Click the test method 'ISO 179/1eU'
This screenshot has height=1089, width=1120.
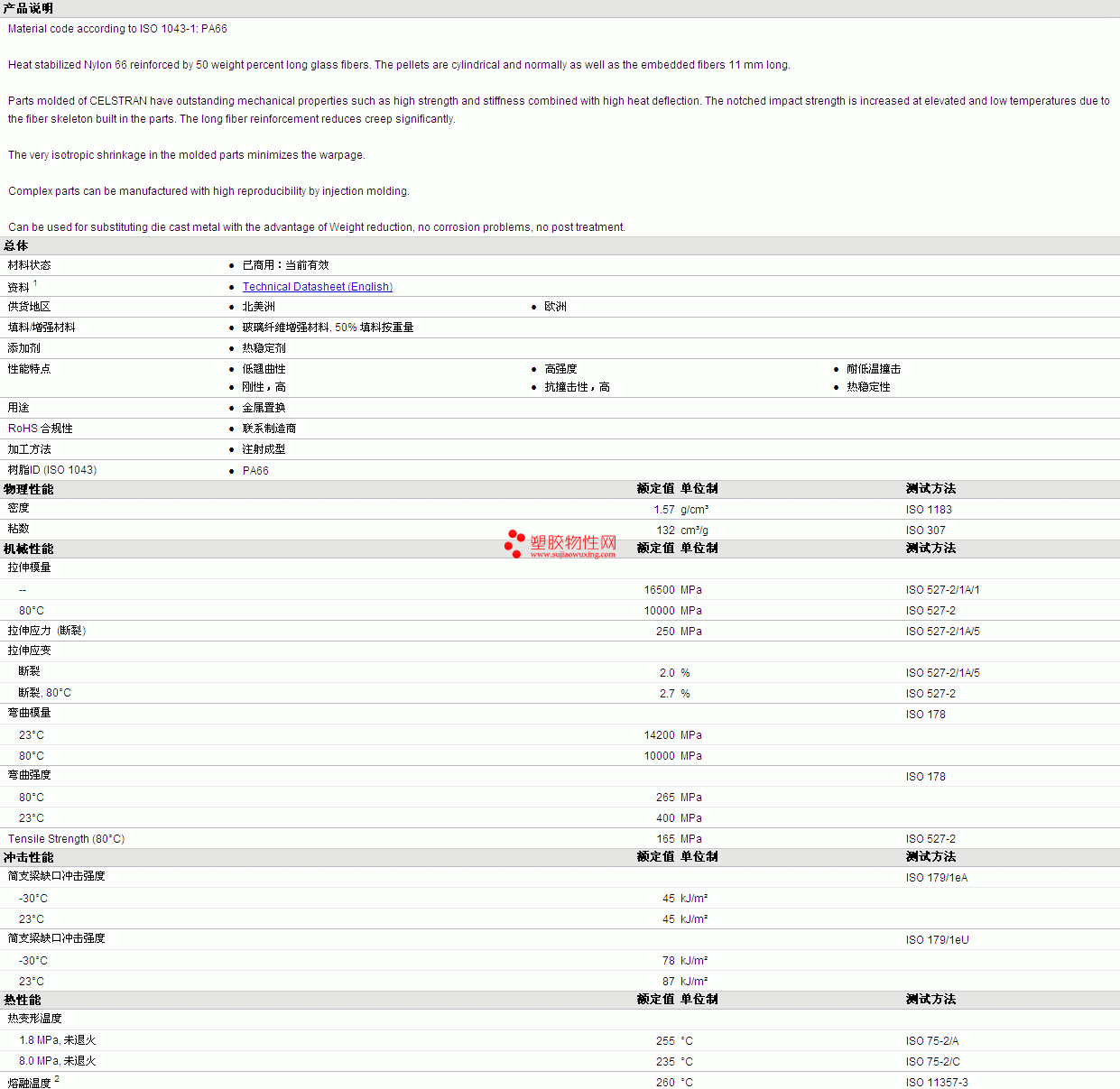pyautogui.click(x=938, y=940)
